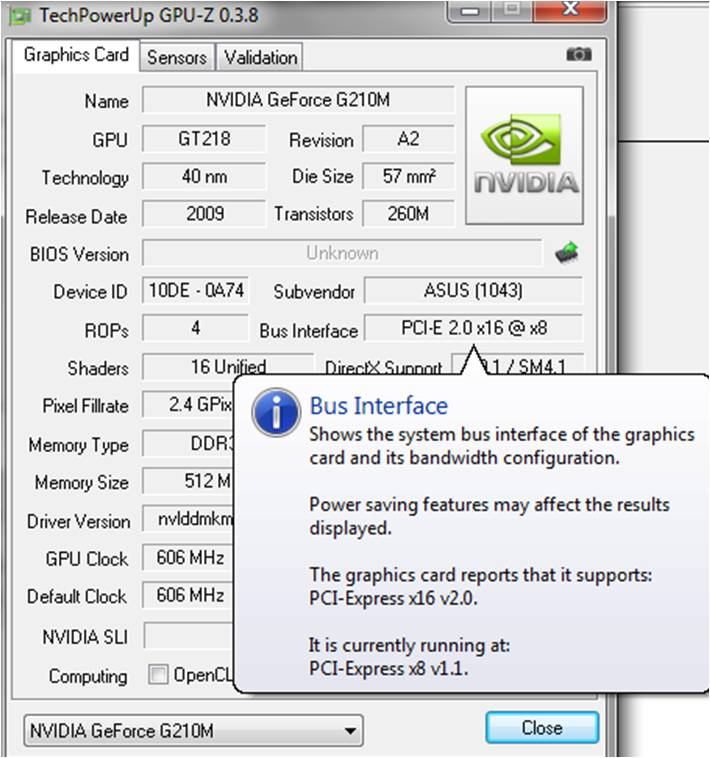The image size is (710, 758).
Task: Click the GPU-Z title bar app icon
Action: point(20,16)
